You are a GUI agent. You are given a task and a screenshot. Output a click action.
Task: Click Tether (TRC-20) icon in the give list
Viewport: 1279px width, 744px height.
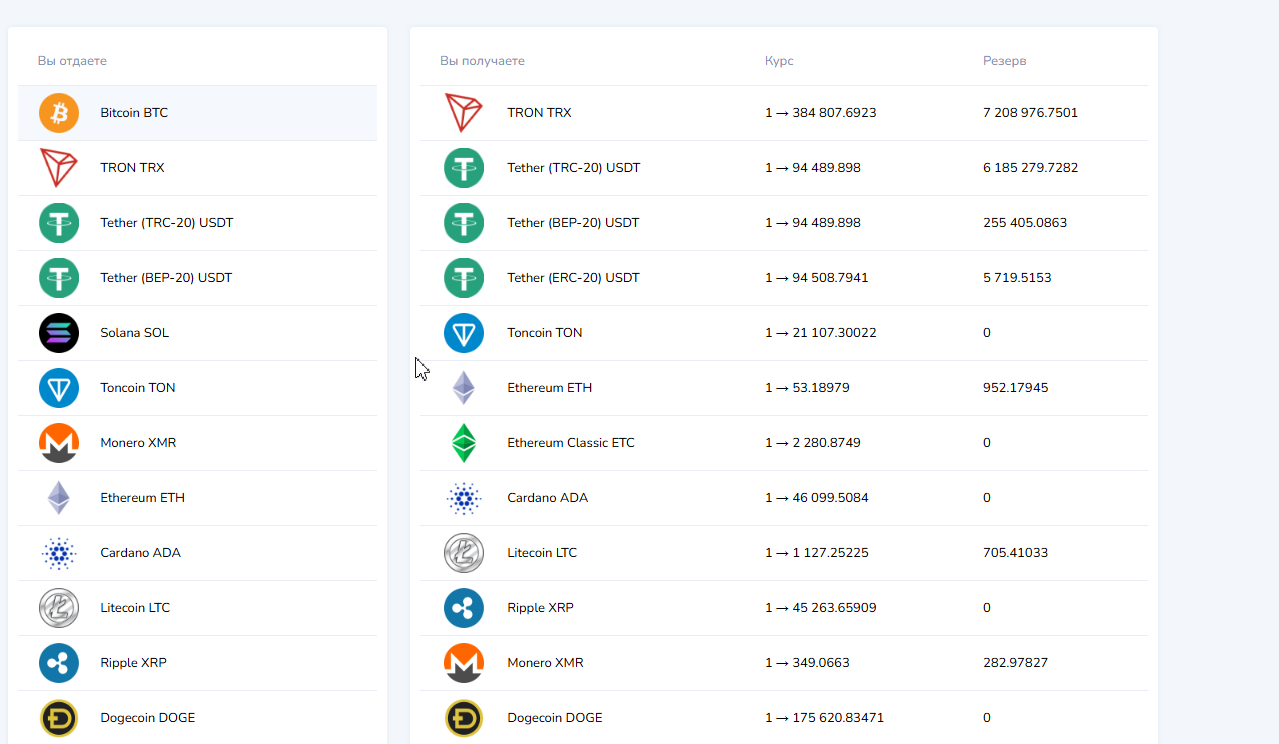[x=59, y=223]
